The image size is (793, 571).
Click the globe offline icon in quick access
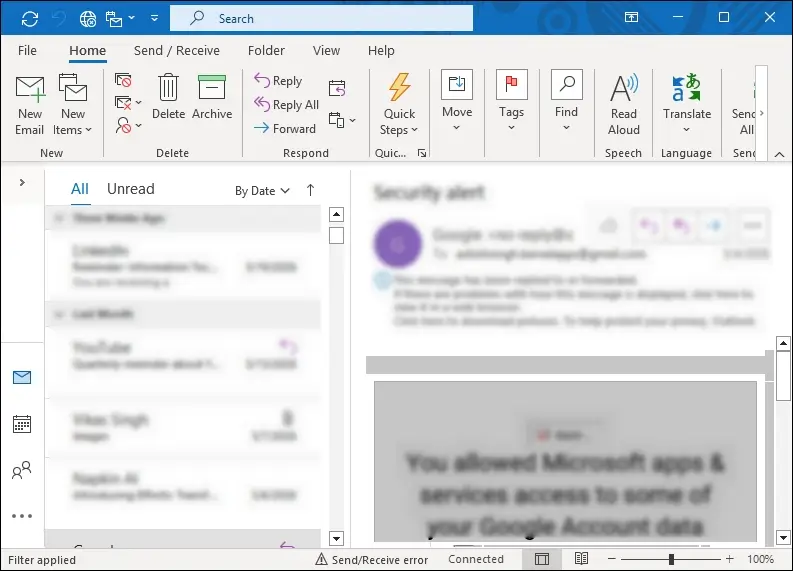pyautogui.click(x=88, y=19)
